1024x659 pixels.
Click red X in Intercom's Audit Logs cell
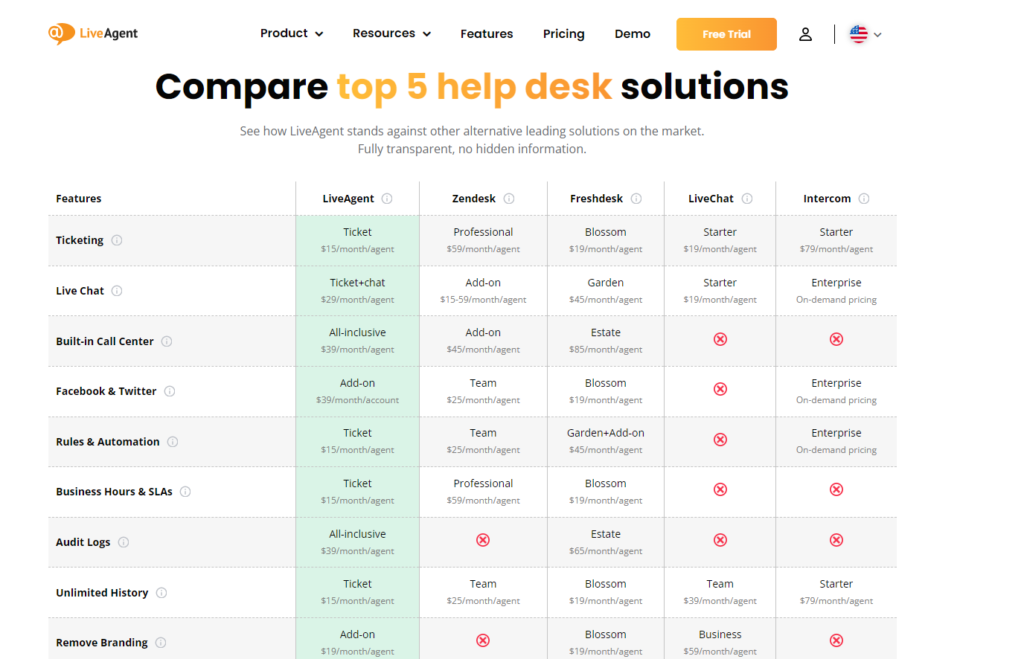tap(836, 540)
